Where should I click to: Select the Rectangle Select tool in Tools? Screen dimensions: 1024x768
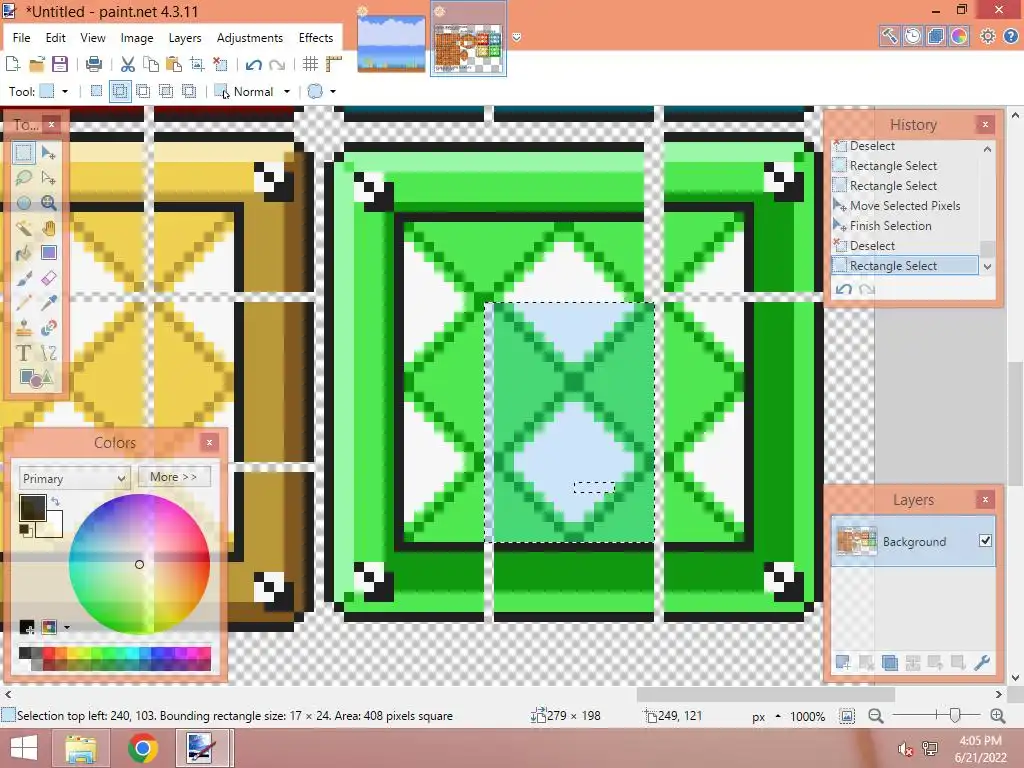click(24, 153)
